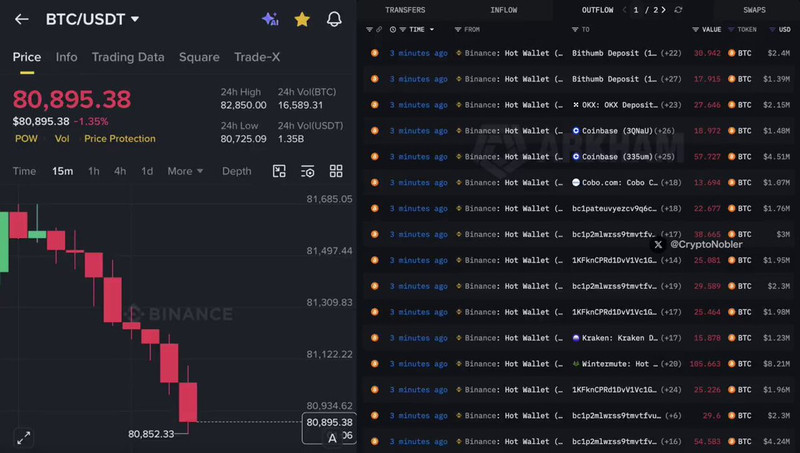The image size is (800, 453).
Task: Toggle Time column sort dropdown arrow
Action: click(x=432, y=30)
